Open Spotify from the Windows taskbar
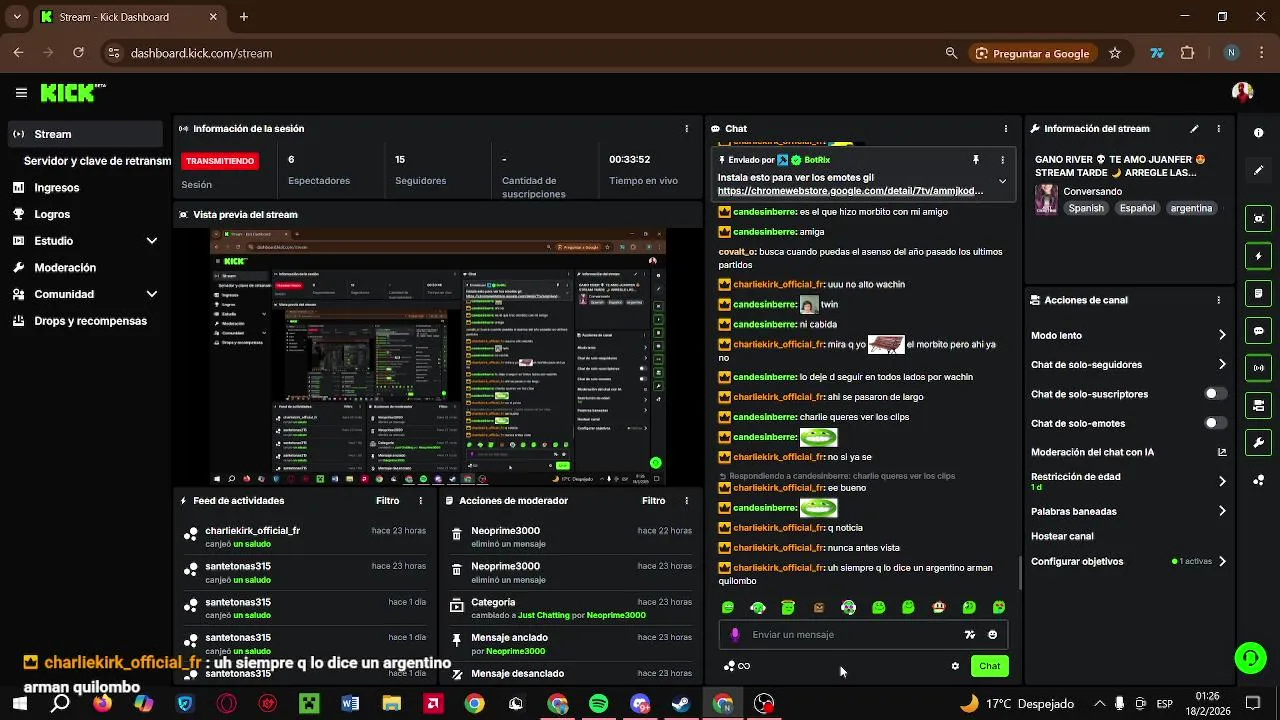 point(598,704)
